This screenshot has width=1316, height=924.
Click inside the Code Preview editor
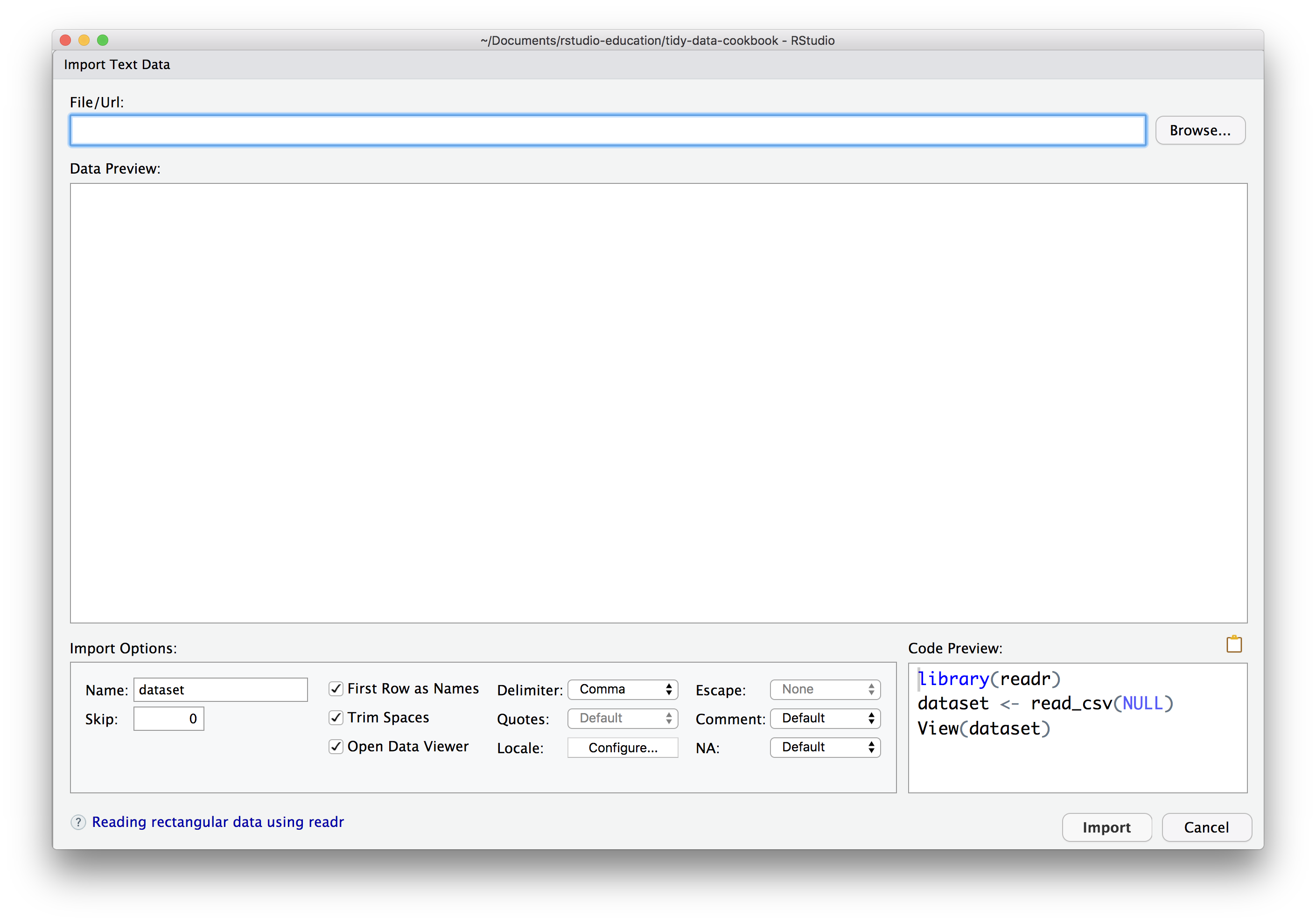1078,728
